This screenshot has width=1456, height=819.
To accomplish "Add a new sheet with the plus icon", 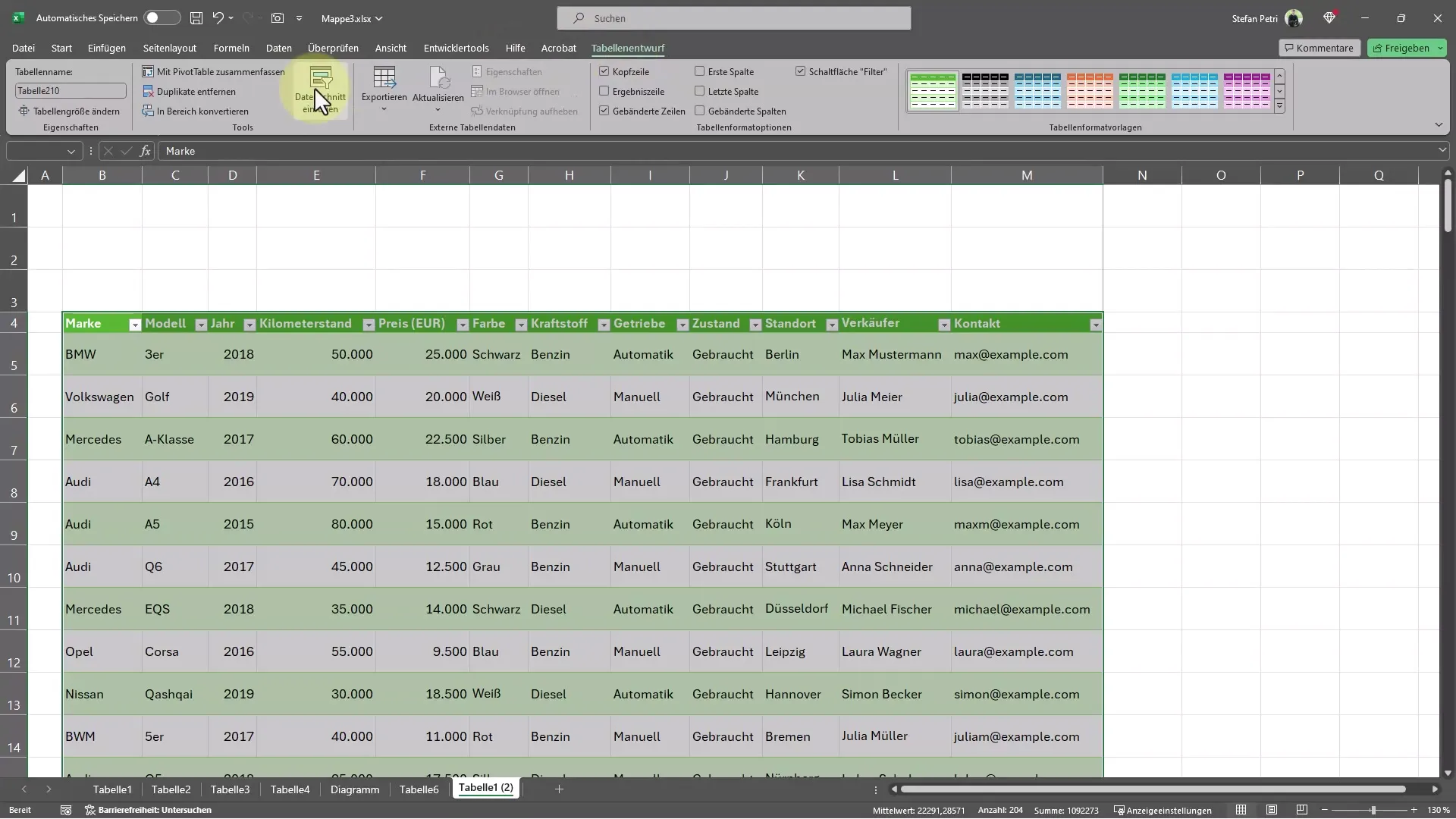I will (559, 789).
